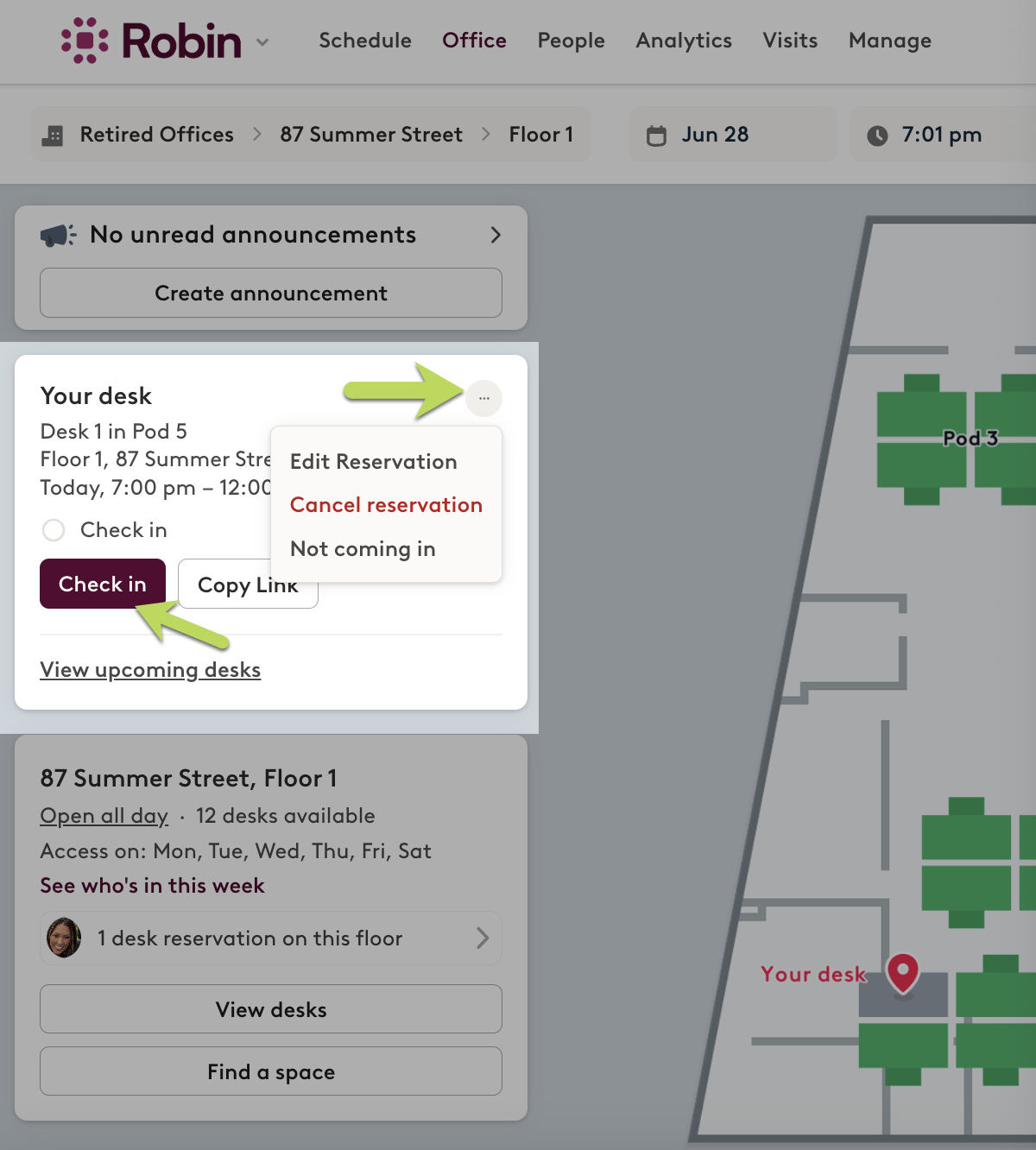Select the Check in radio circle
This screenshot has width=1036, height=1150.
54,530
